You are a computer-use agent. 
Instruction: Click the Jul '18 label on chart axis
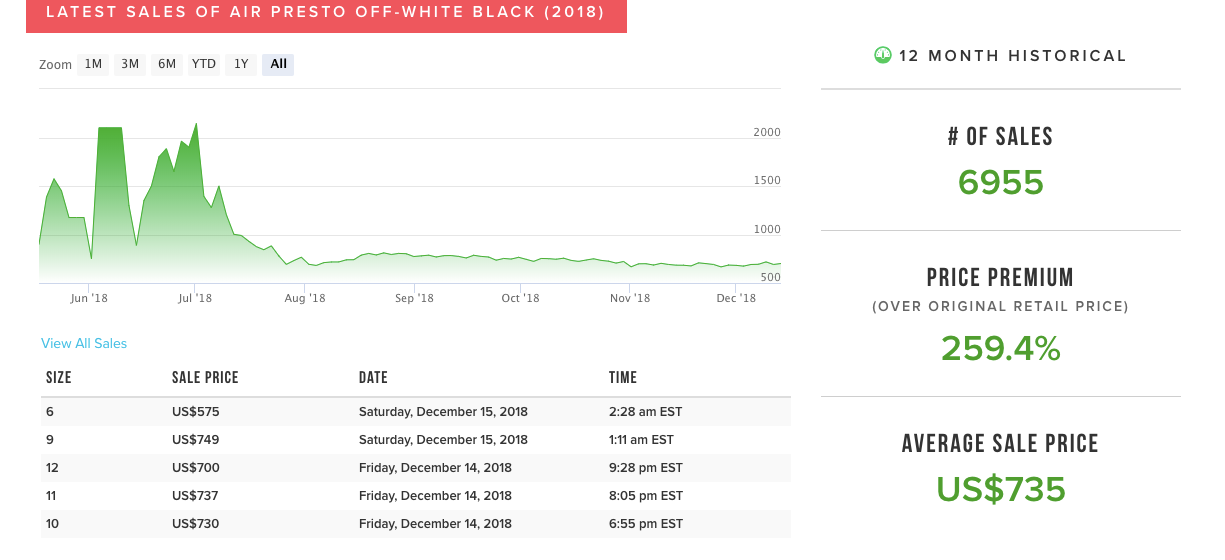[195, 298]
